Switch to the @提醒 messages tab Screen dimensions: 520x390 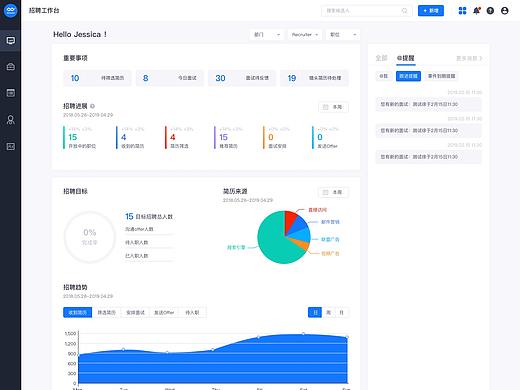pos(406,58)
